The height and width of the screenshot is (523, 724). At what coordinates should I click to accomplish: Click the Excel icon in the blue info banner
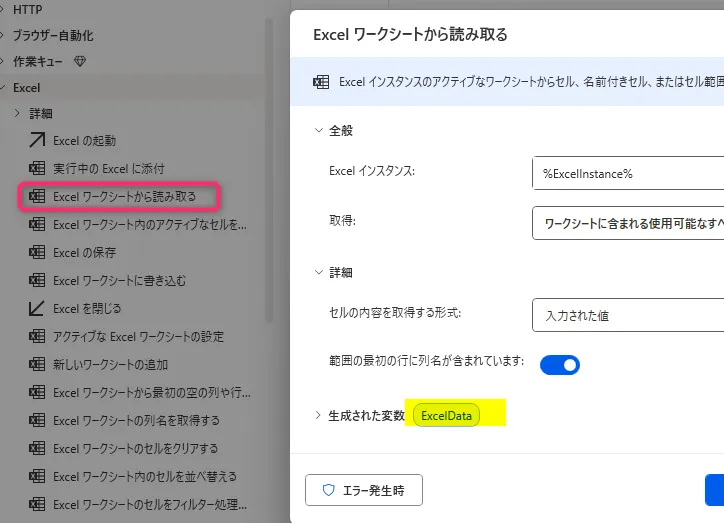point(321,82)
